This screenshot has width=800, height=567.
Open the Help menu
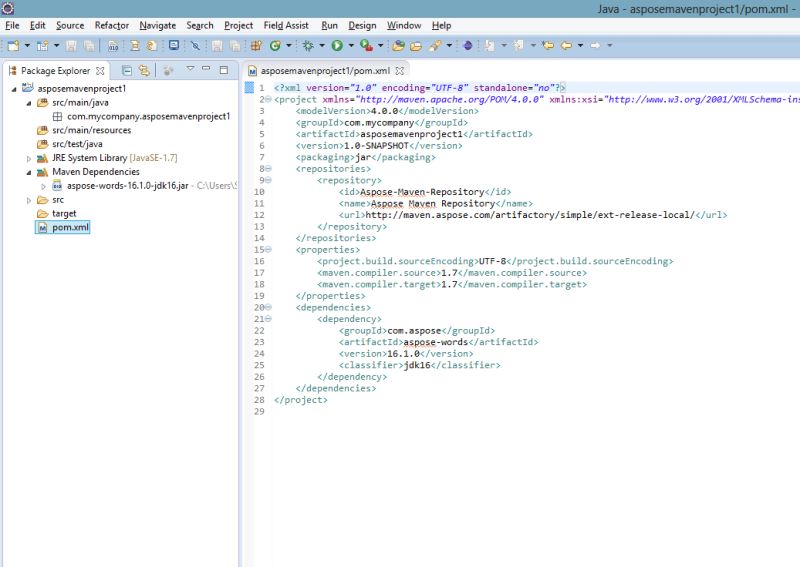pos(441,26)
